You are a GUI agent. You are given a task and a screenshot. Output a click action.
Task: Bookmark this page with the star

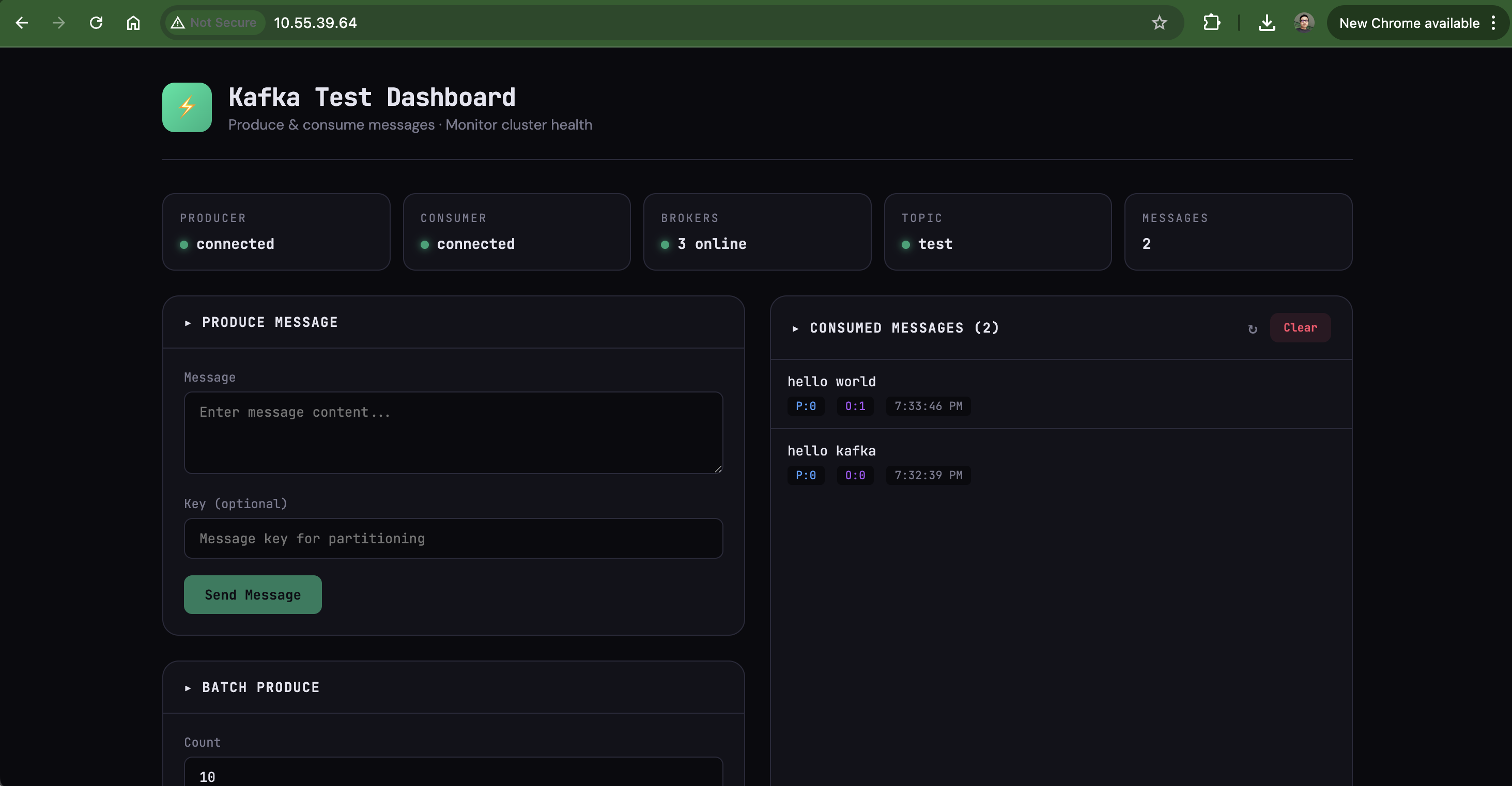pyautogui.click(x=1159, y=23)
